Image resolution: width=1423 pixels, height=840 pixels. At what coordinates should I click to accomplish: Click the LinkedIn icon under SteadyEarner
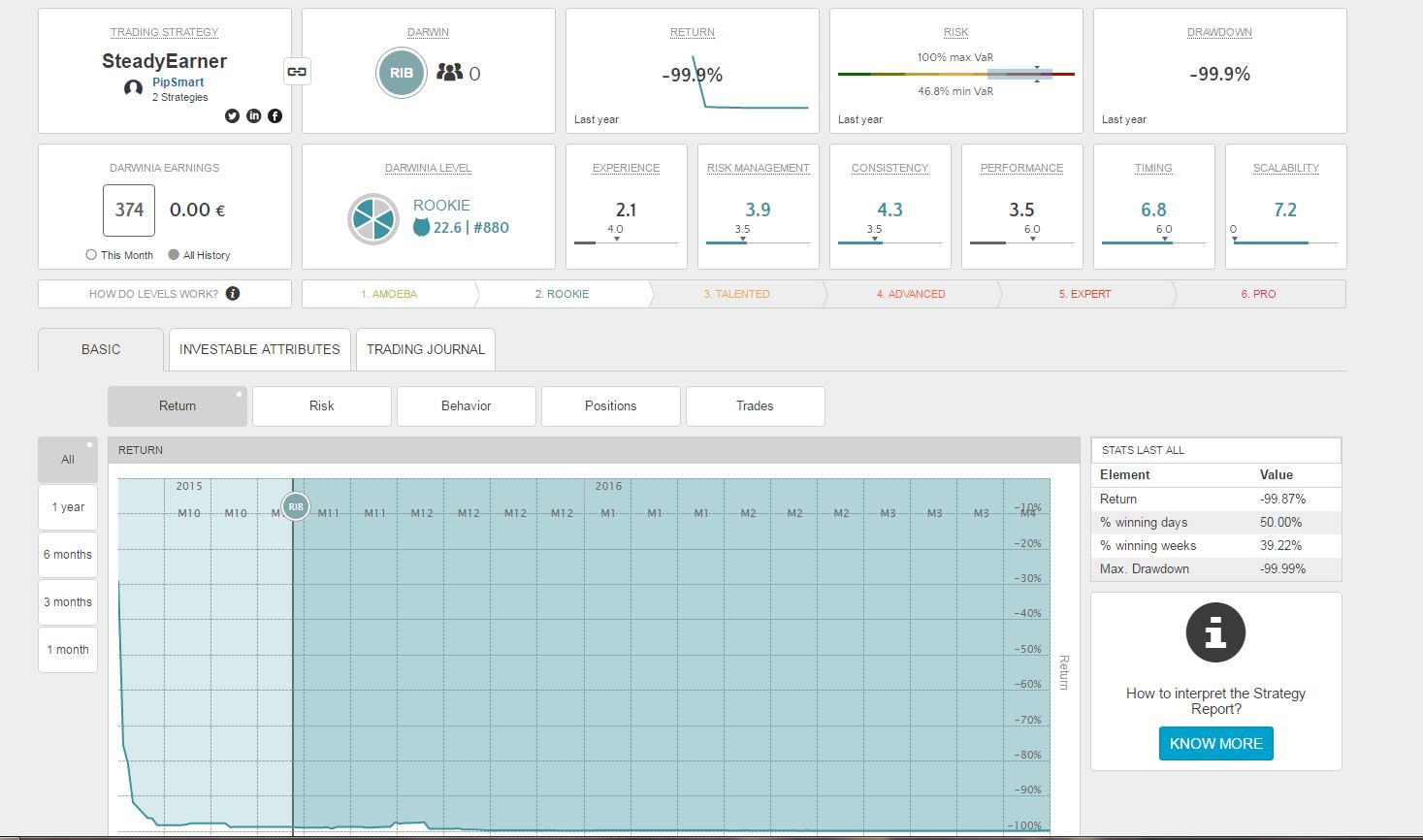253,115
